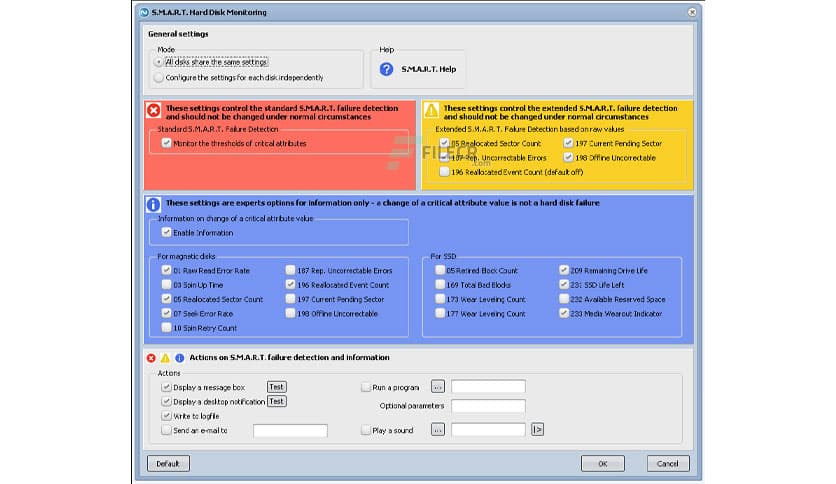Click the small red error icon beside Actions heading

pyautogui.click(x=151, y=358)
